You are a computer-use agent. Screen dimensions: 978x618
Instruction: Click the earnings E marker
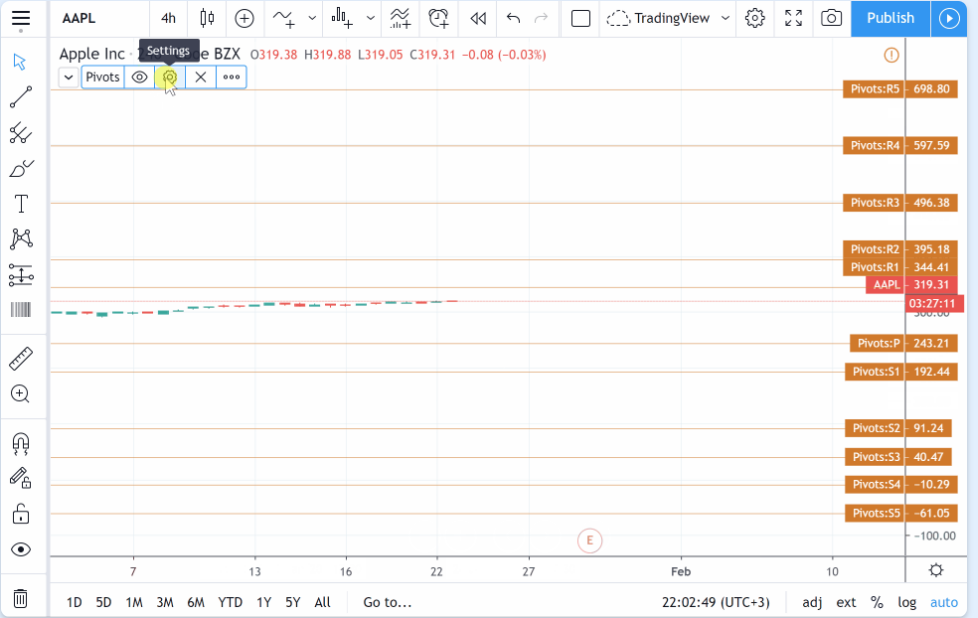click(x=589, y=541)
